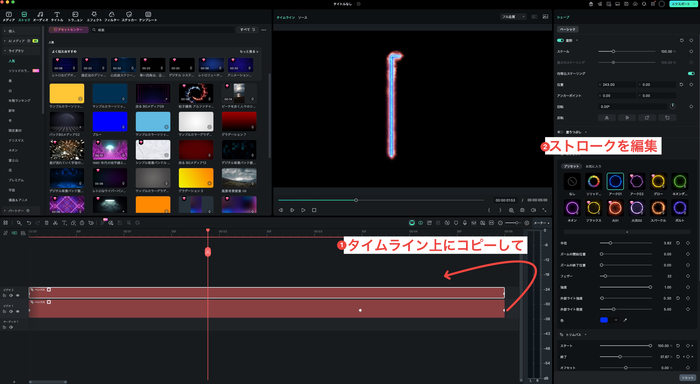Image resolution: width=700 pixels, height=384 pixels.
Task: Select the clip on video track 2
Action: pyautogui.click(x=267, y=292)
